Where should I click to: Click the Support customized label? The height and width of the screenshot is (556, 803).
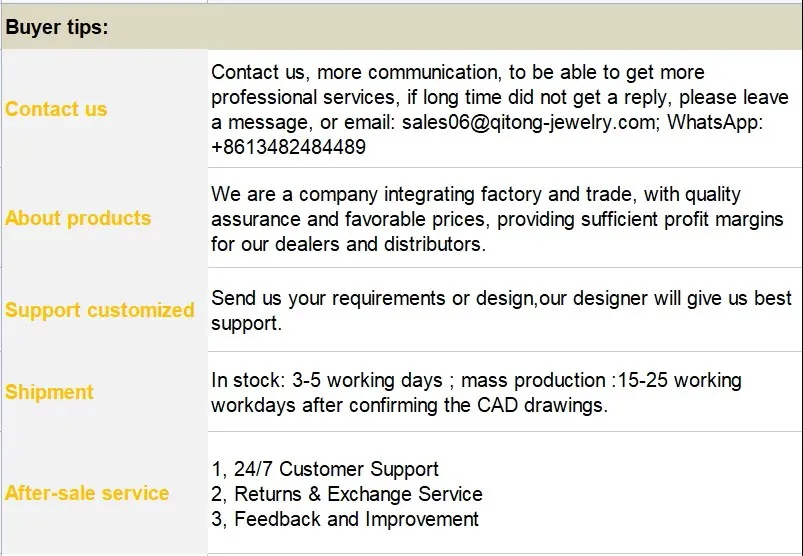coord(100,310)
